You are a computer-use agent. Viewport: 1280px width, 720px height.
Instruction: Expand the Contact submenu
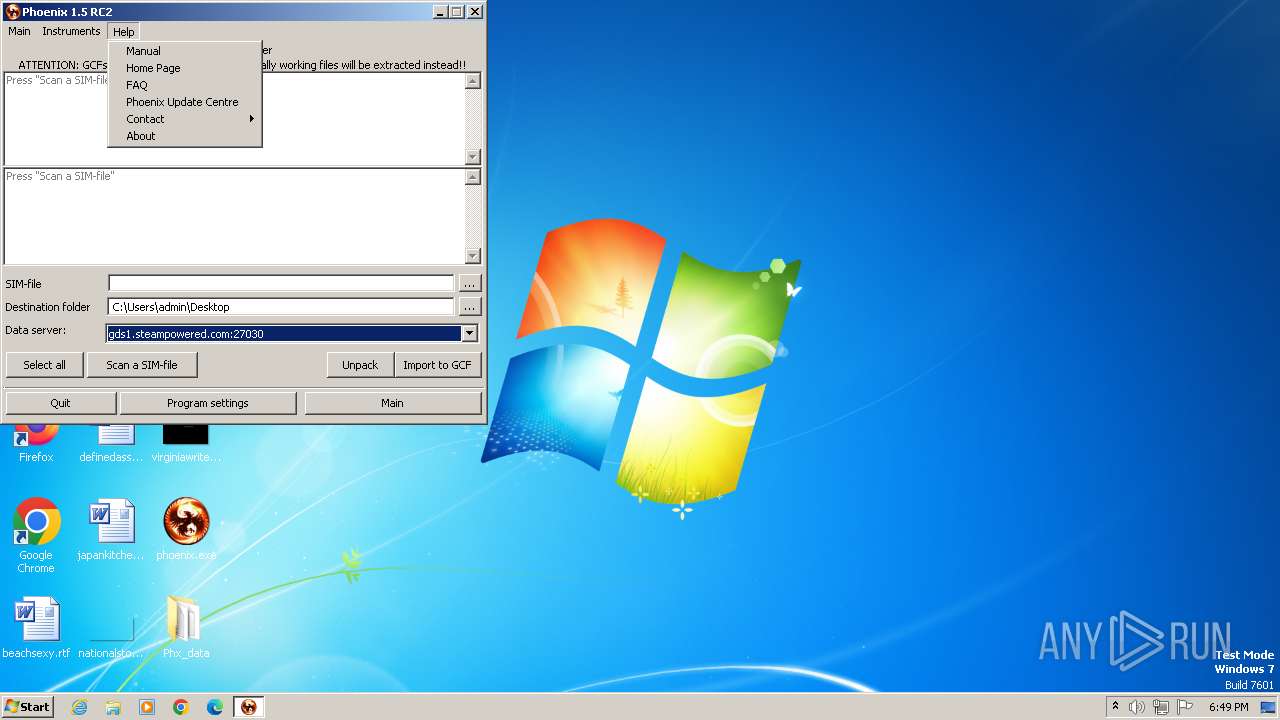[x=184, y=119]
